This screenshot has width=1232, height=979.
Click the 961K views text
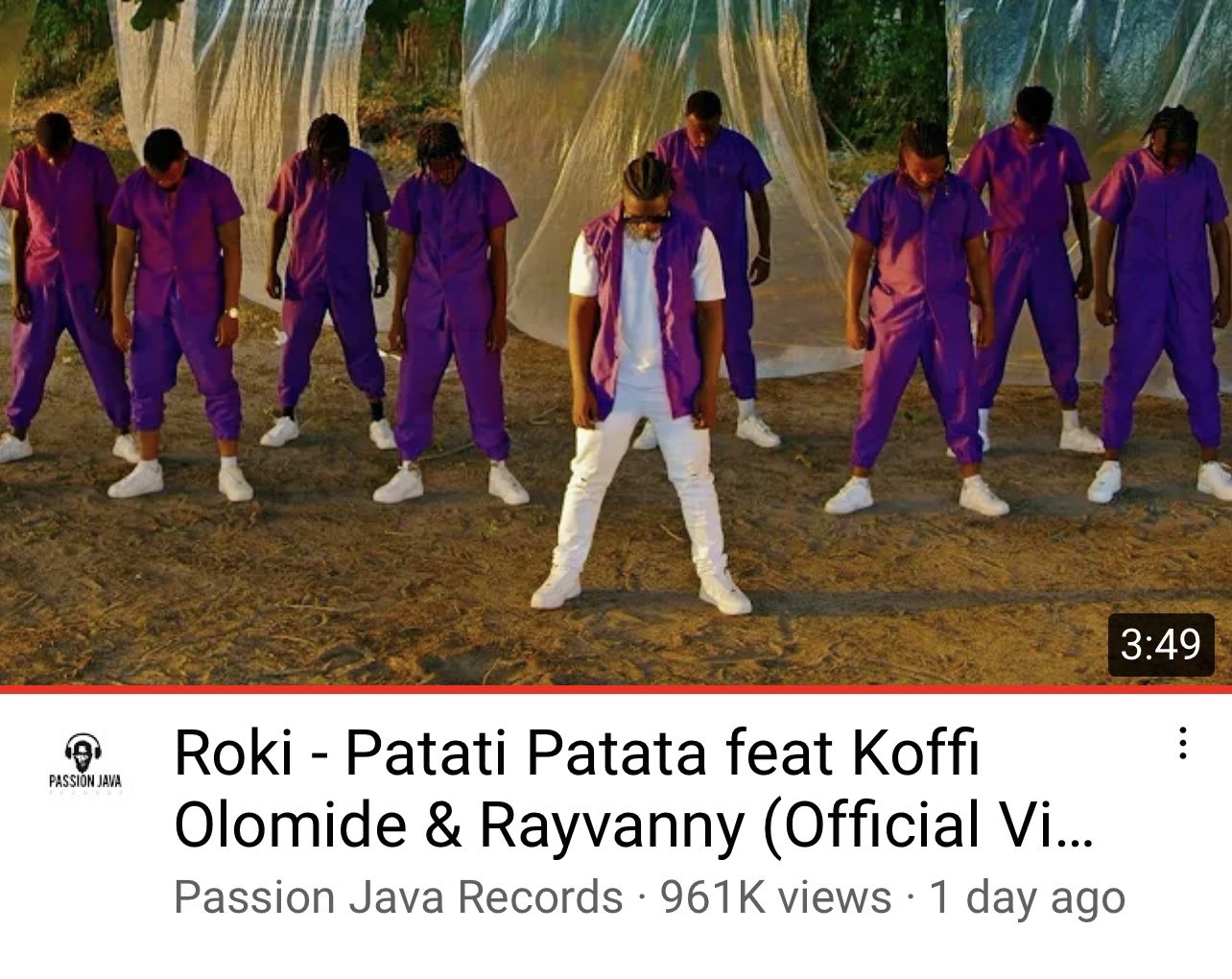(775, 897)
